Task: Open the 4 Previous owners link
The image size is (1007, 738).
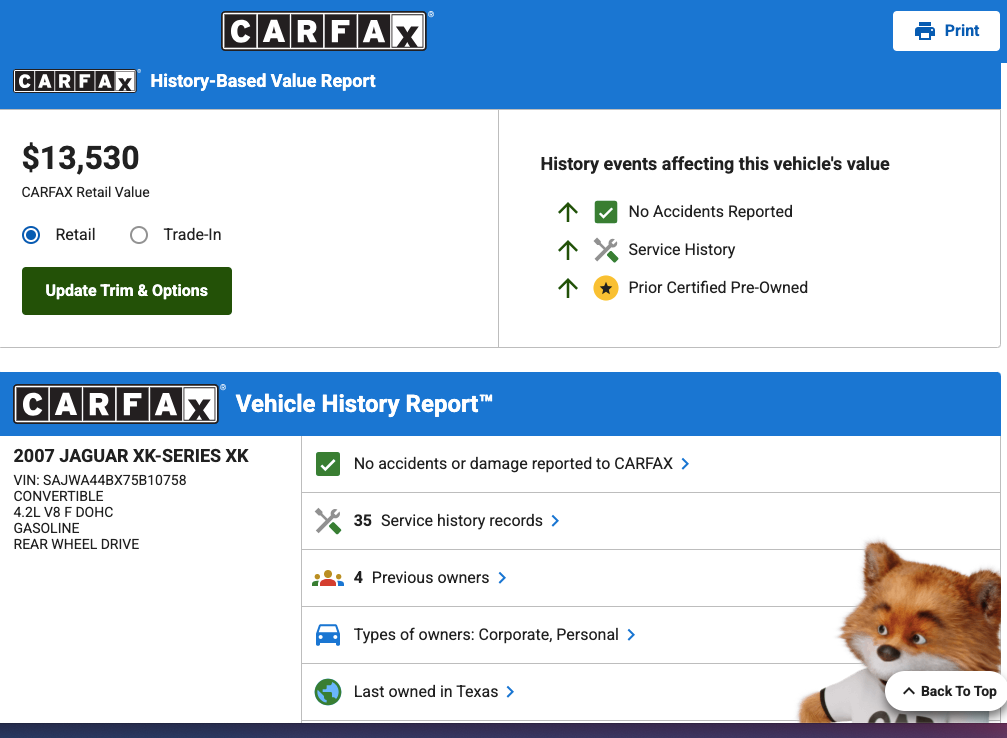Action: pyautogui.click(x=430, y=578)
